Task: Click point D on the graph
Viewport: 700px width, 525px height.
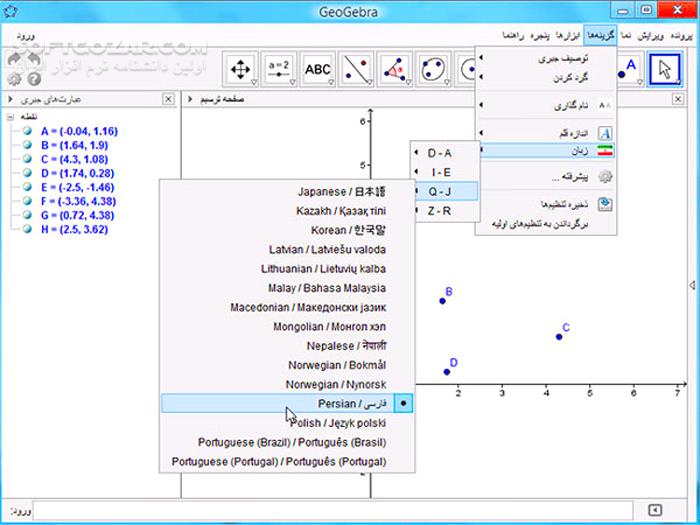Action: pos(447,372)
